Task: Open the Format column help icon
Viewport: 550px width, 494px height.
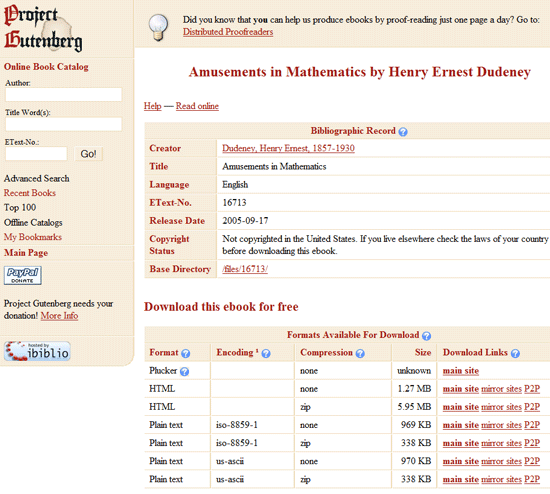Action: click(x=186, y=353)
